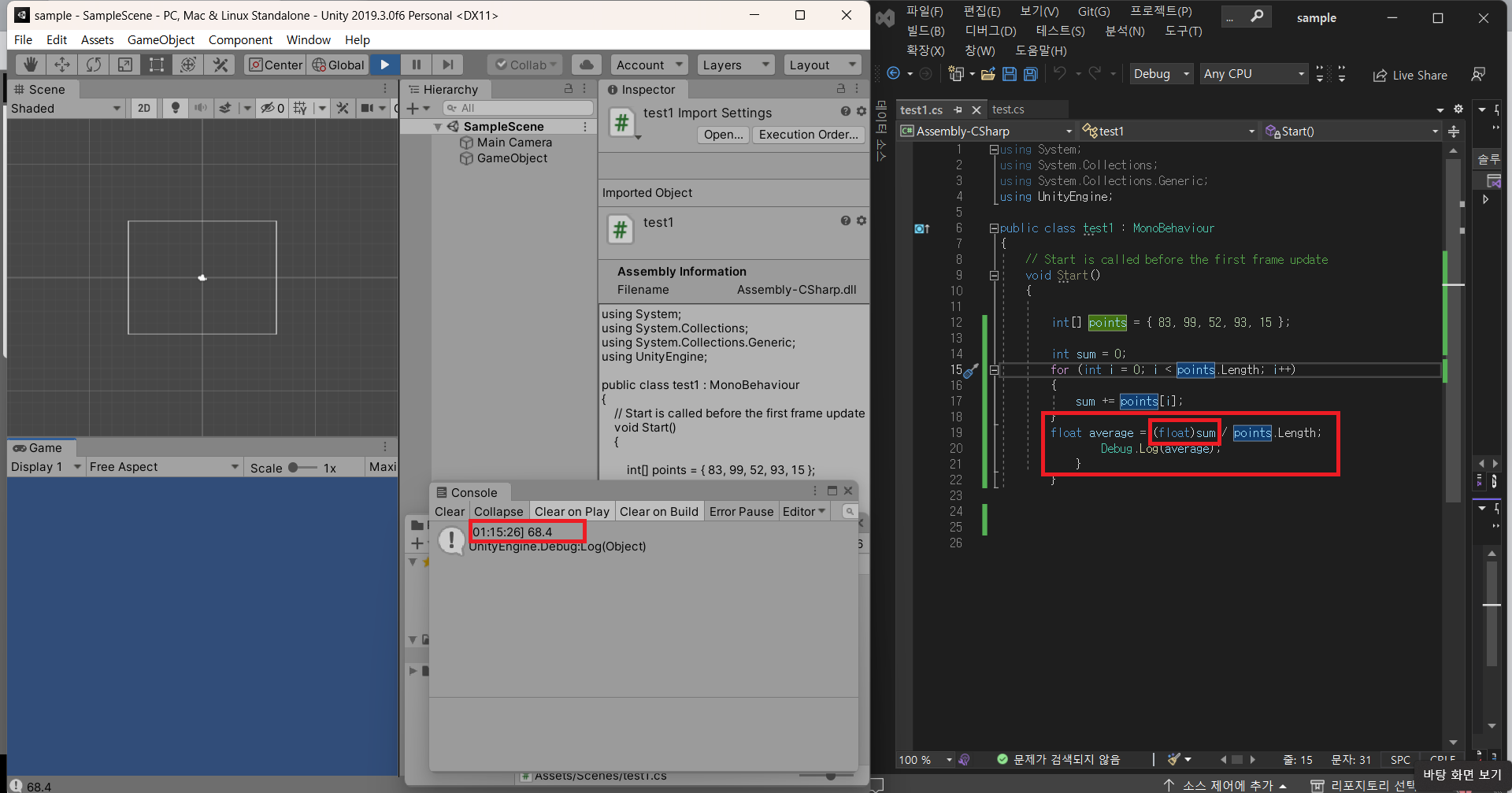Switch to the test.cs tab
This screenshot has width=1512, height=793.
1008,109
